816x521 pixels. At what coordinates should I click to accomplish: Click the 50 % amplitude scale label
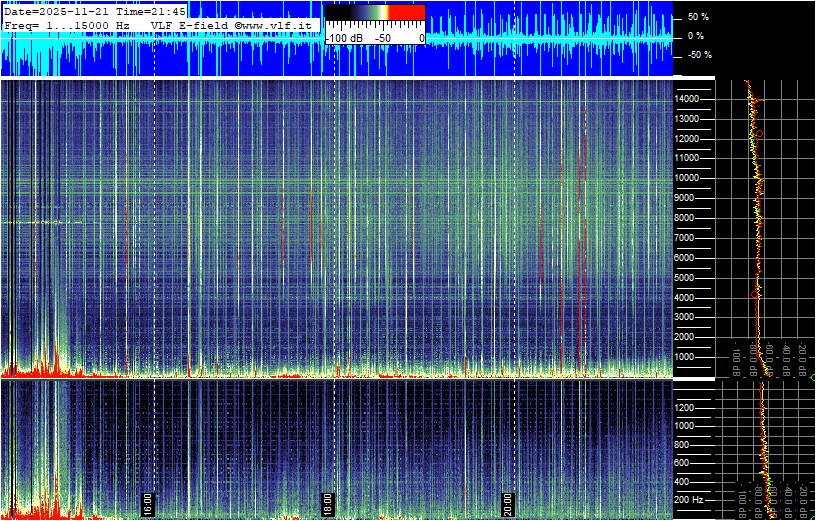click(697, 17)
